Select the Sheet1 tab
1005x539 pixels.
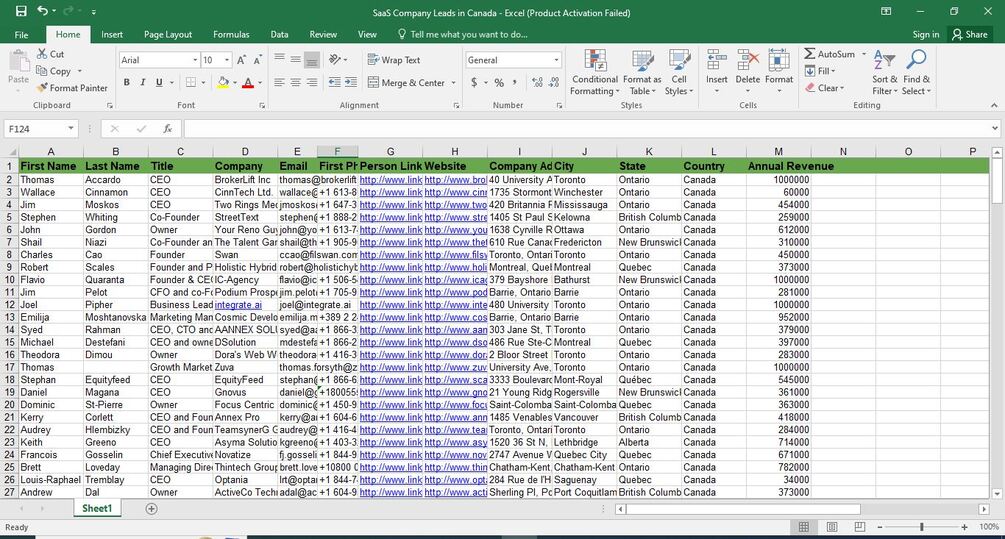[x=97, y=508]
